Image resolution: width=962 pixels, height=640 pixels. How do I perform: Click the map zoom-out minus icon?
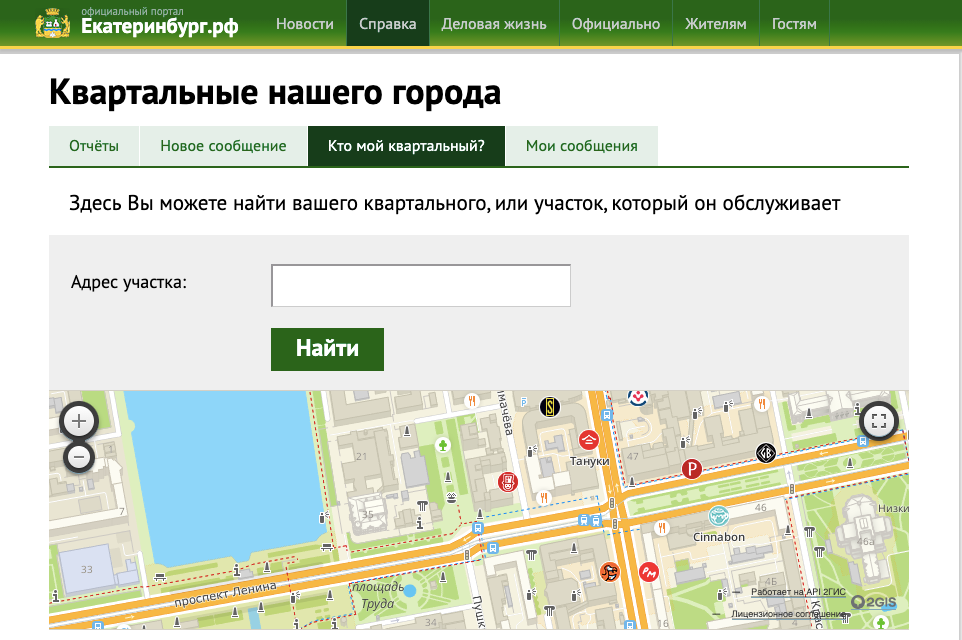(79, 456)
